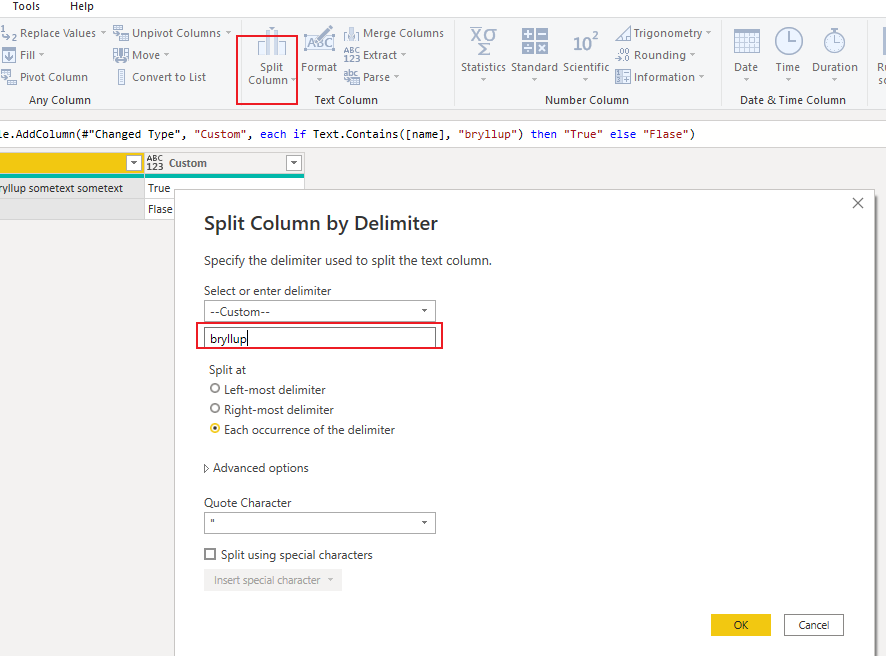Click the Pivot Column icon

[x=8, y=77]
